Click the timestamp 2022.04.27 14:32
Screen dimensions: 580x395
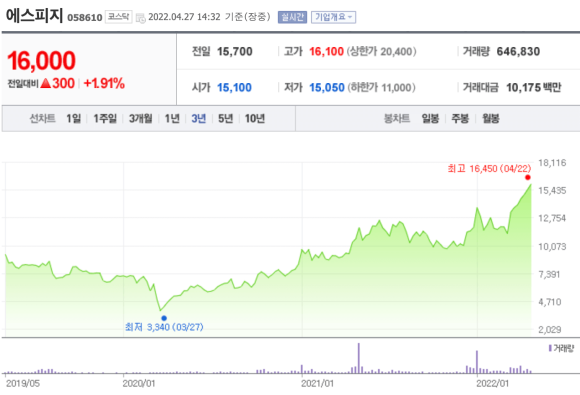pos(184,17)
